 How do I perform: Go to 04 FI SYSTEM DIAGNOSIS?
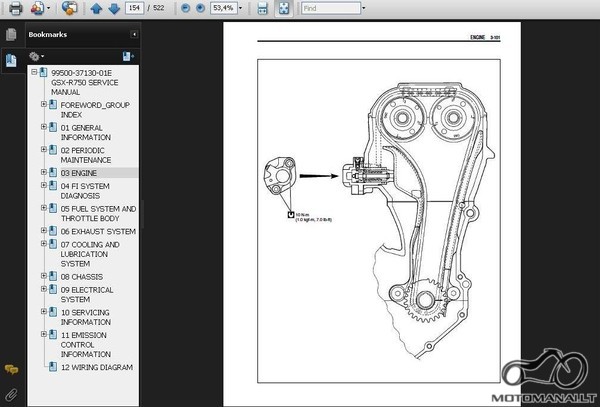tap(85, 191)
